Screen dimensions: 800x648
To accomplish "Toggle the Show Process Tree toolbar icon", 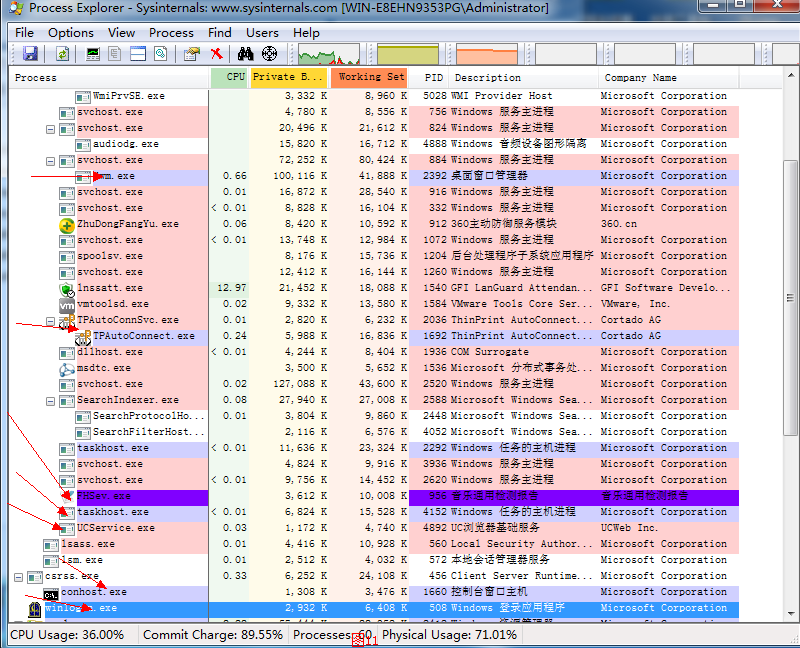I will 114,54.
